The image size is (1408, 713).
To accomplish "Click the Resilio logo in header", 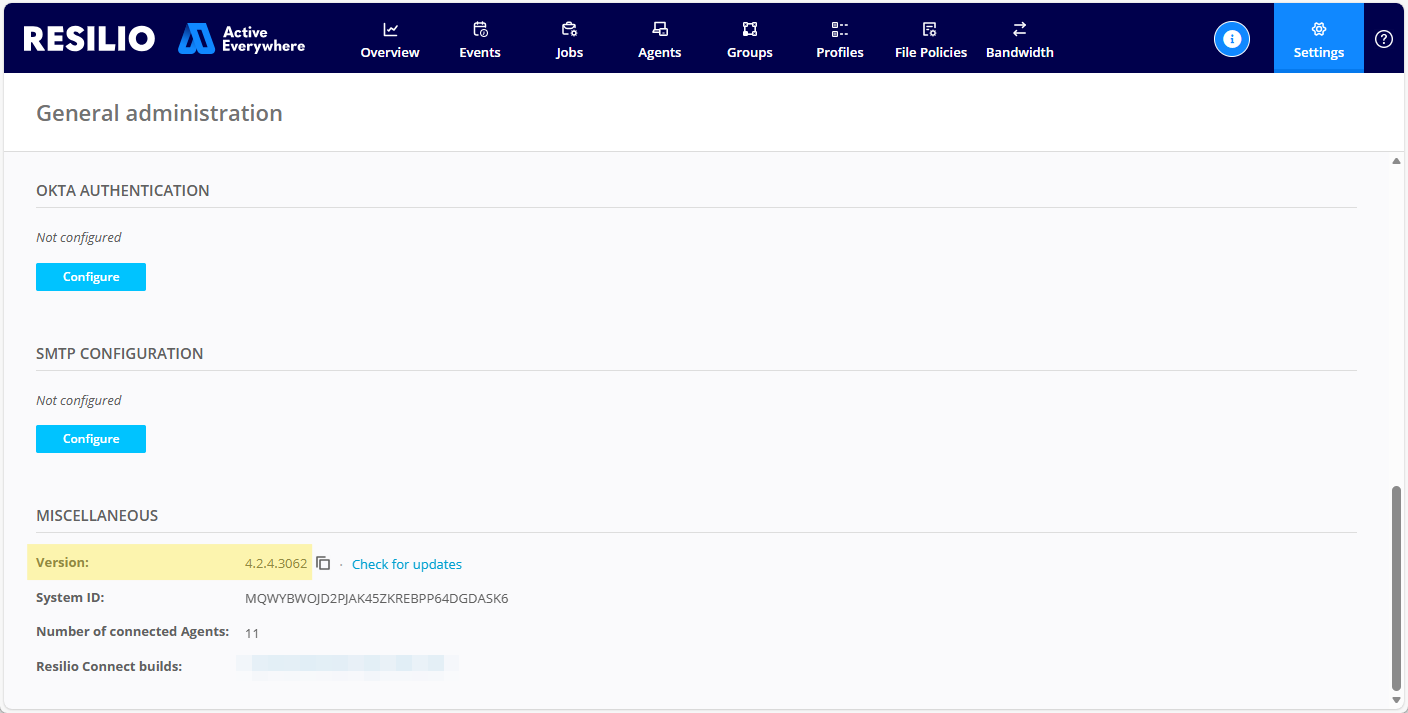I will (89, 39).
